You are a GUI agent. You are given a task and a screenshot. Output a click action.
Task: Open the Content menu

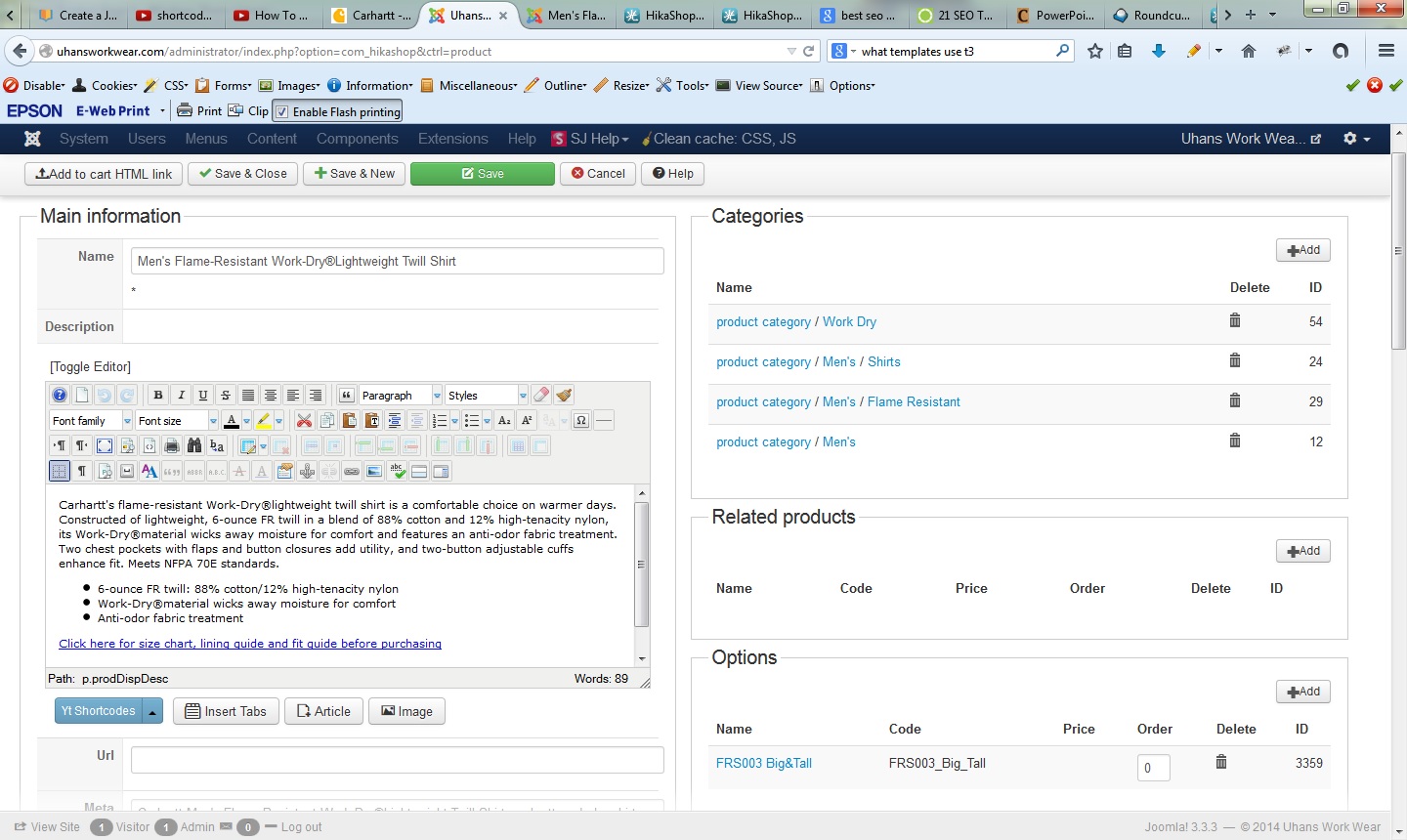click(x=272, y=139)
